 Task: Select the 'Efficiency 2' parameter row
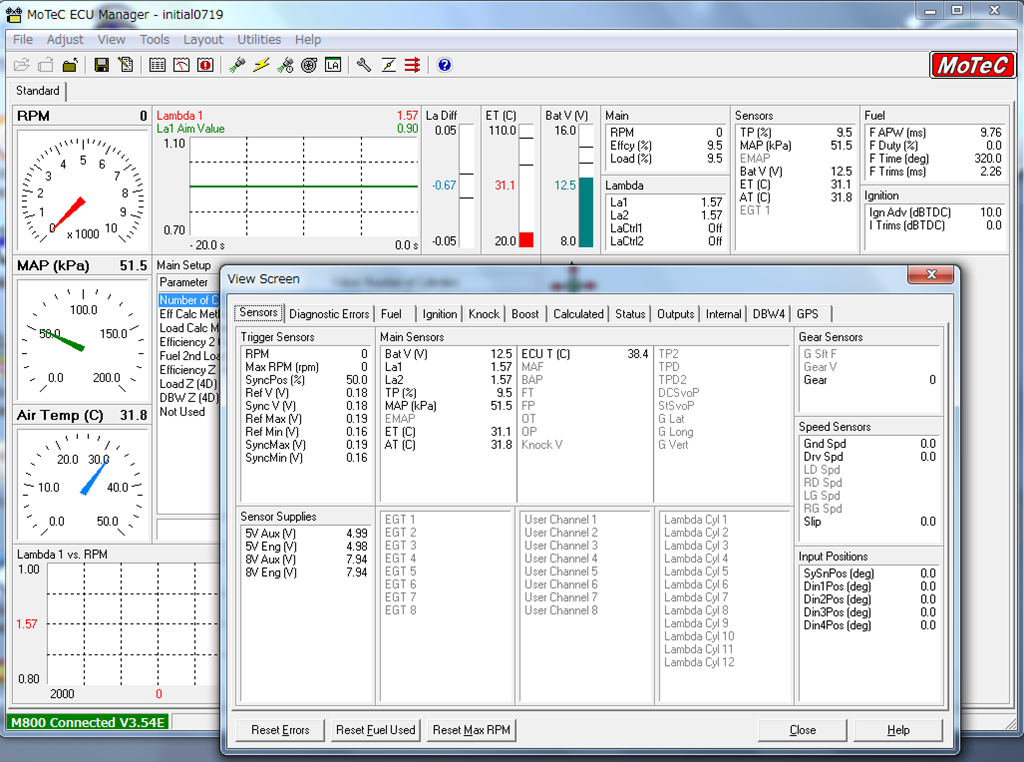pos(189,342)
